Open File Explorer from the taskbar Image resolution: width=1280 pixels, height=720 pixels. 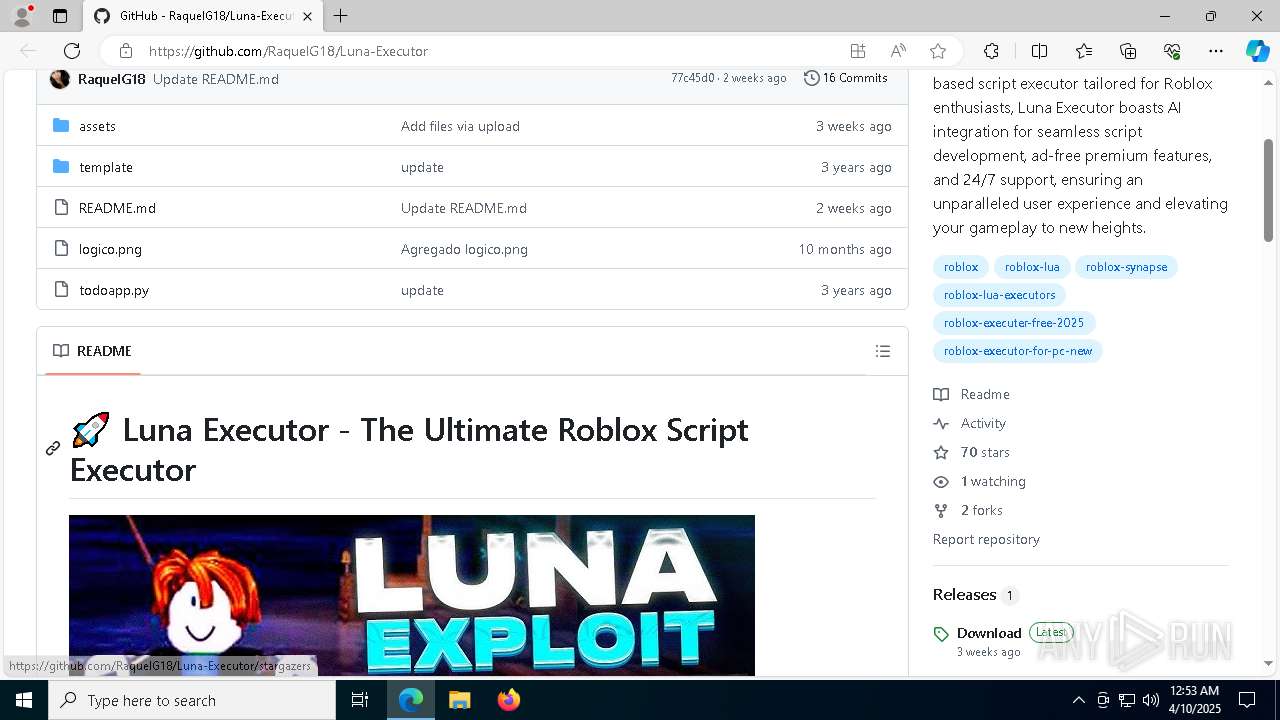459,700
